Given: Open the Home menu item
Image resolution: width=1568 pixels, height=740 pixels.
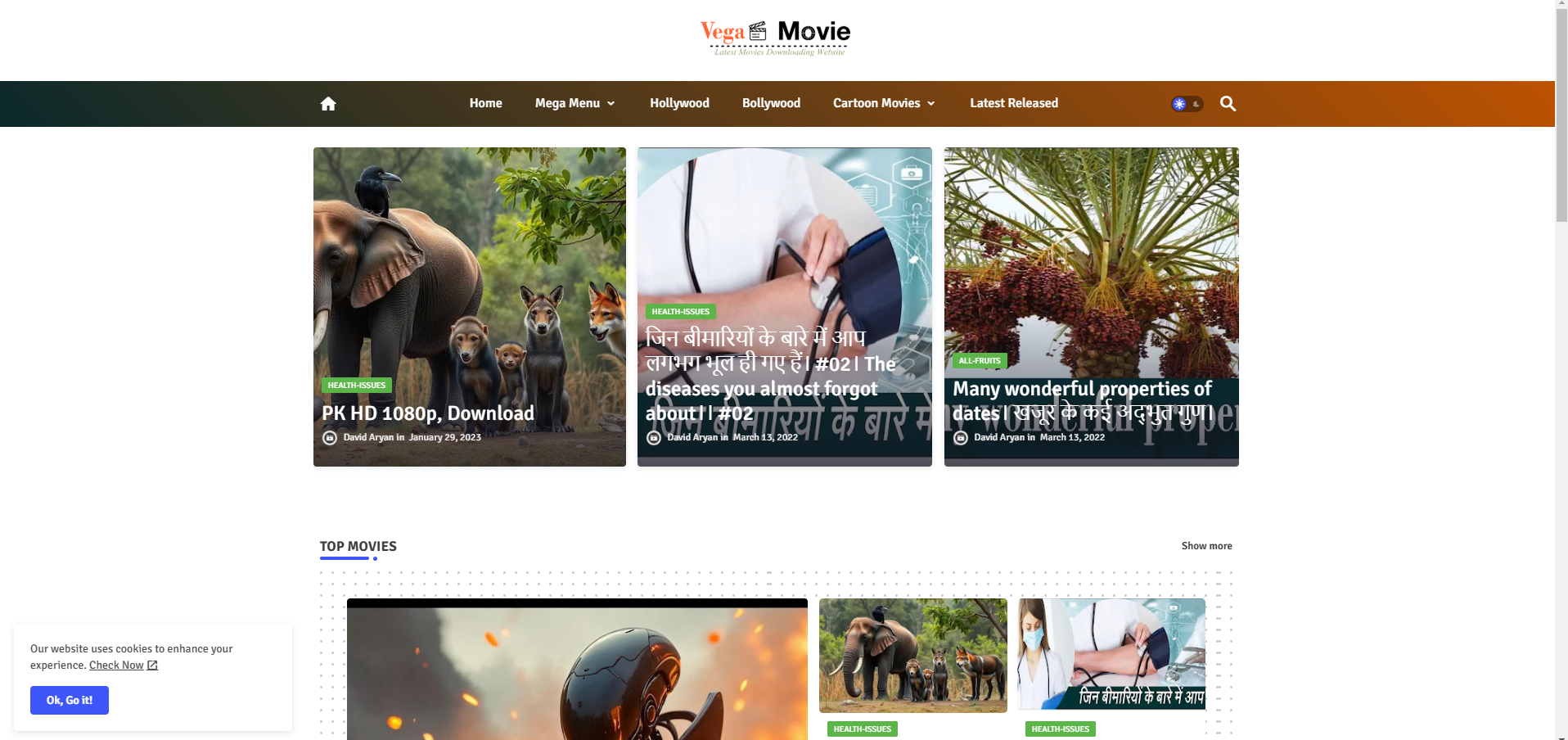Looking at the screenshot, I should point(485,103).
